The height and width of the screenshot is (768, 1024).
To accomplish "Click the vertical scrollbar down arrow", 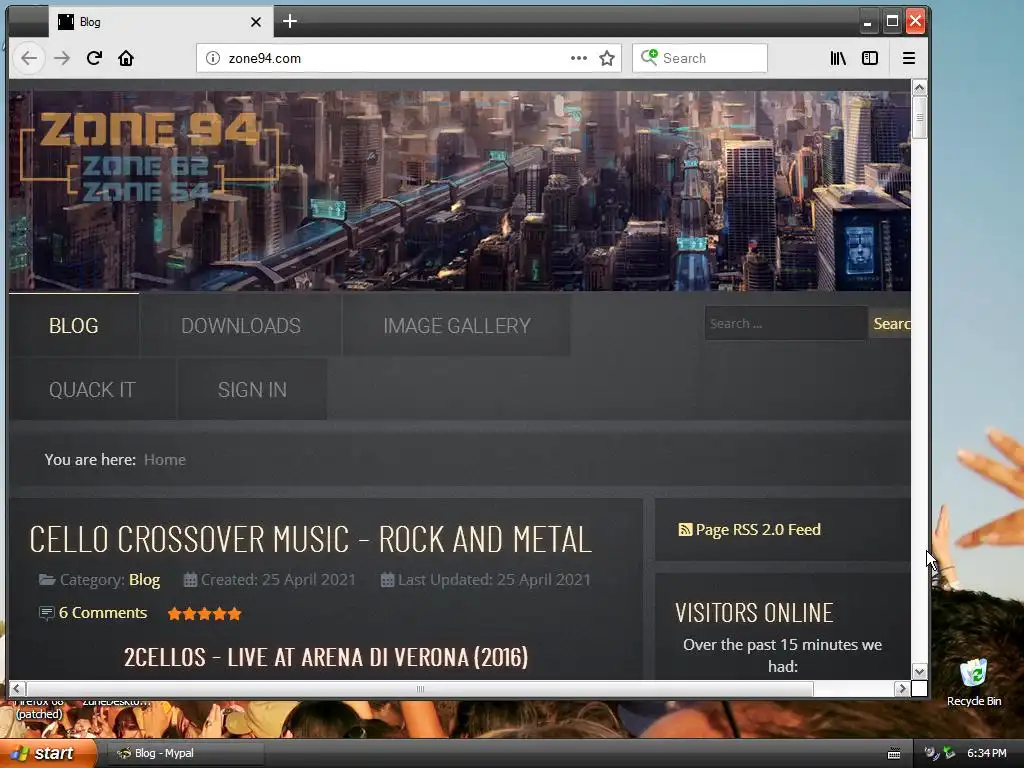I will coord(920,671).
